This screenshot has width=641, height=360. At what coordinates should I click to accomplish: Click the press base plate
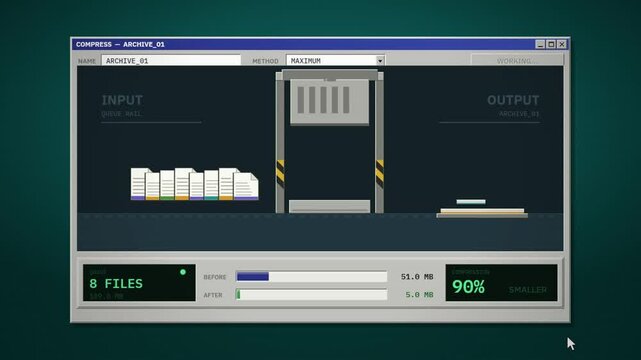click(x=329, y=206)
